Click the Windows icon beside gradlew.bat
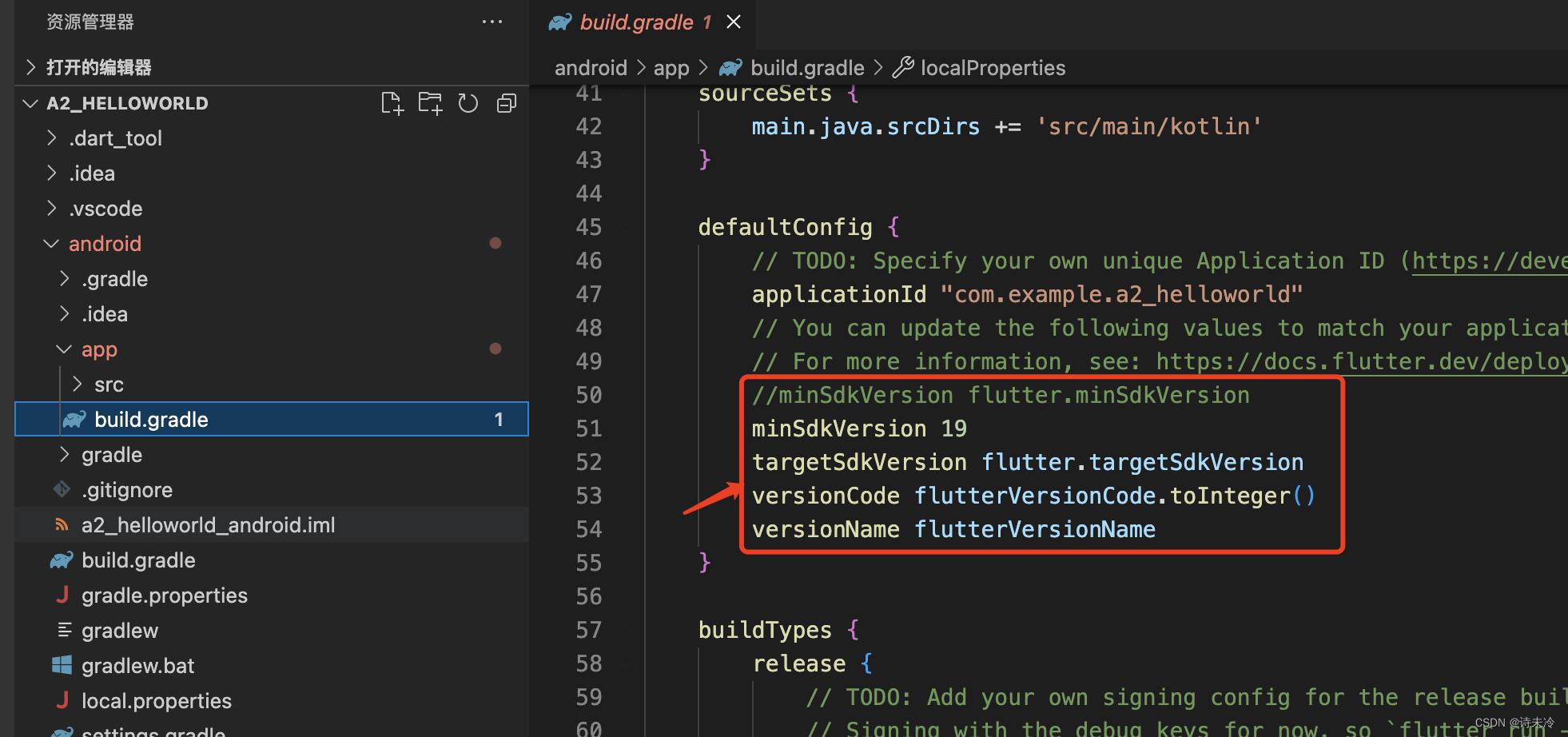 [62, 665]
